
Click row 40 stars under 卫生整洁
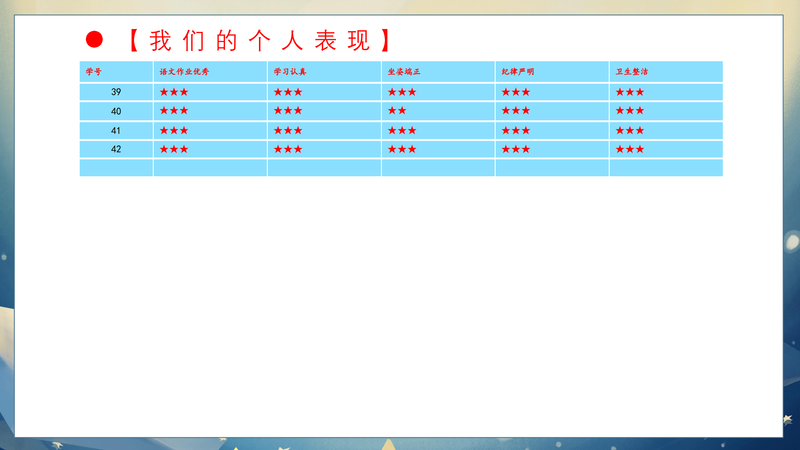pos(630,111)
